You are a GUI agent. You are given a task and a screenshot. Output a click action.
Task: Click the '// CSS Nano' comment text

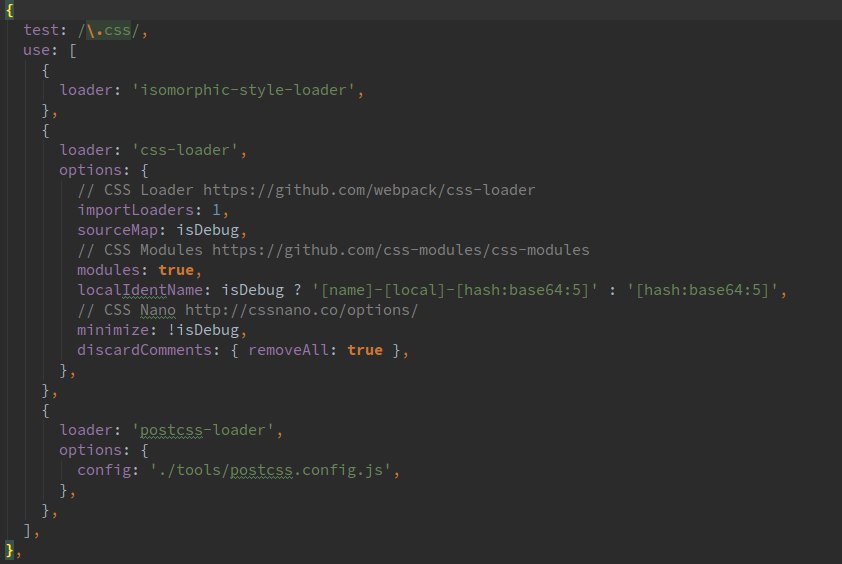pos(126,310)
